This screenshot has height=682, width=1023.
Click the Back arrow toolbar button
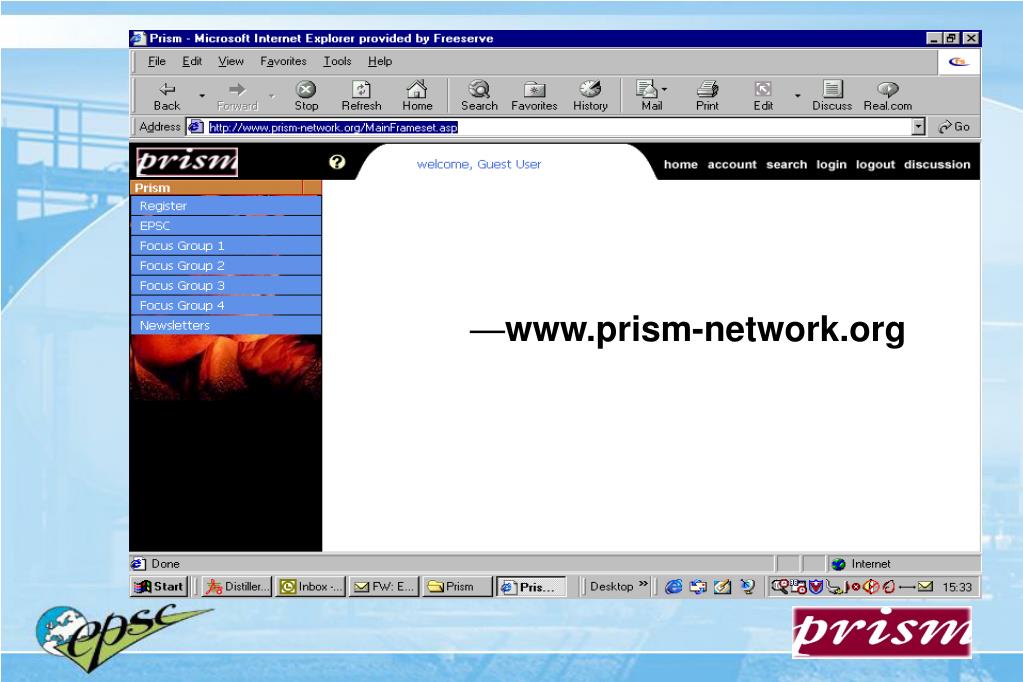click(167, 95)
